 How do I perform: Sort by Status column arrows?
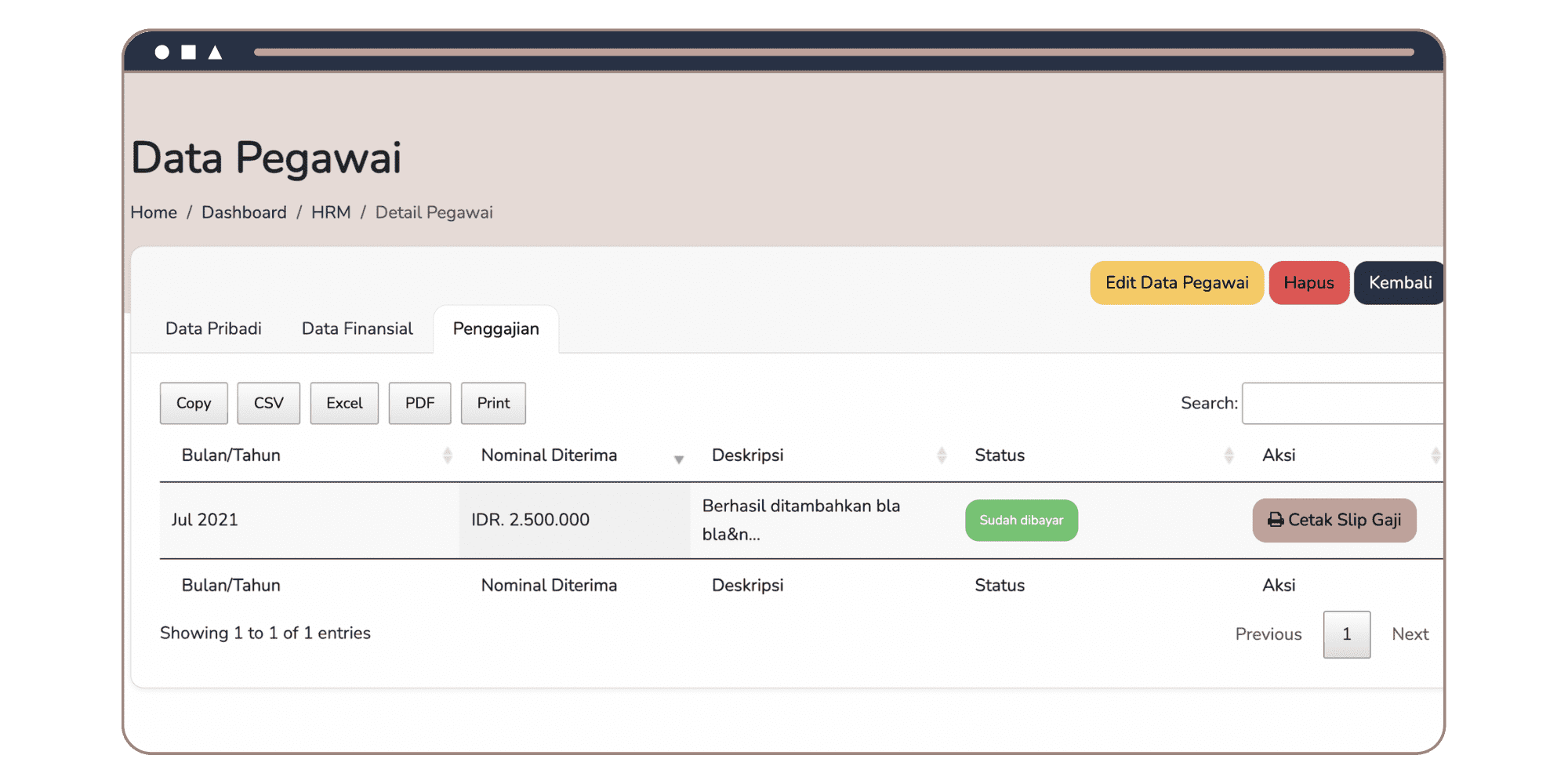click(x=1229, y=456)
